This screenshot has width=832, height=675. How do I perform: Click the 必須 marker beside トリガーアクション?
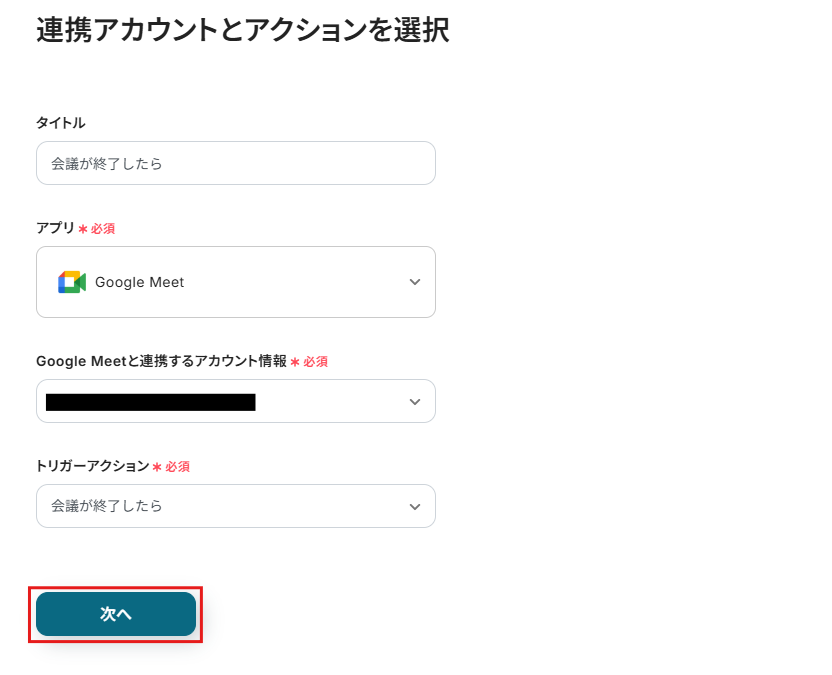pos(178,467)
